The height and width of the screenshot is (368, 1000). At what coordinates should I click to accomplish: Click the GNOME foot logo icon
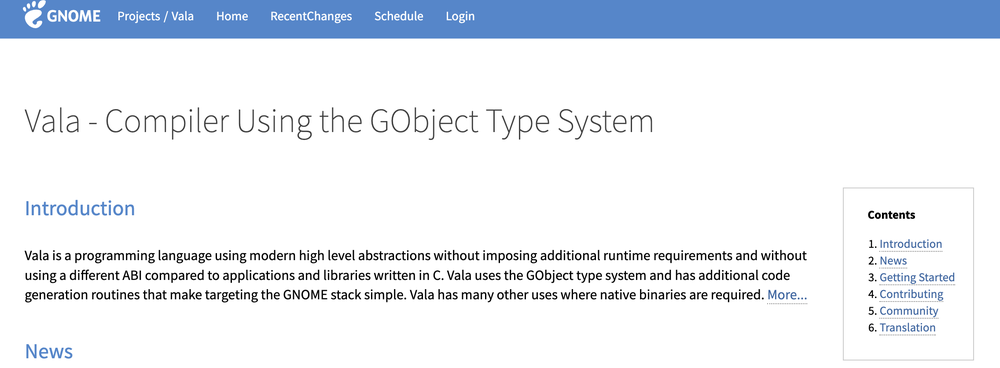click(34, 14)
